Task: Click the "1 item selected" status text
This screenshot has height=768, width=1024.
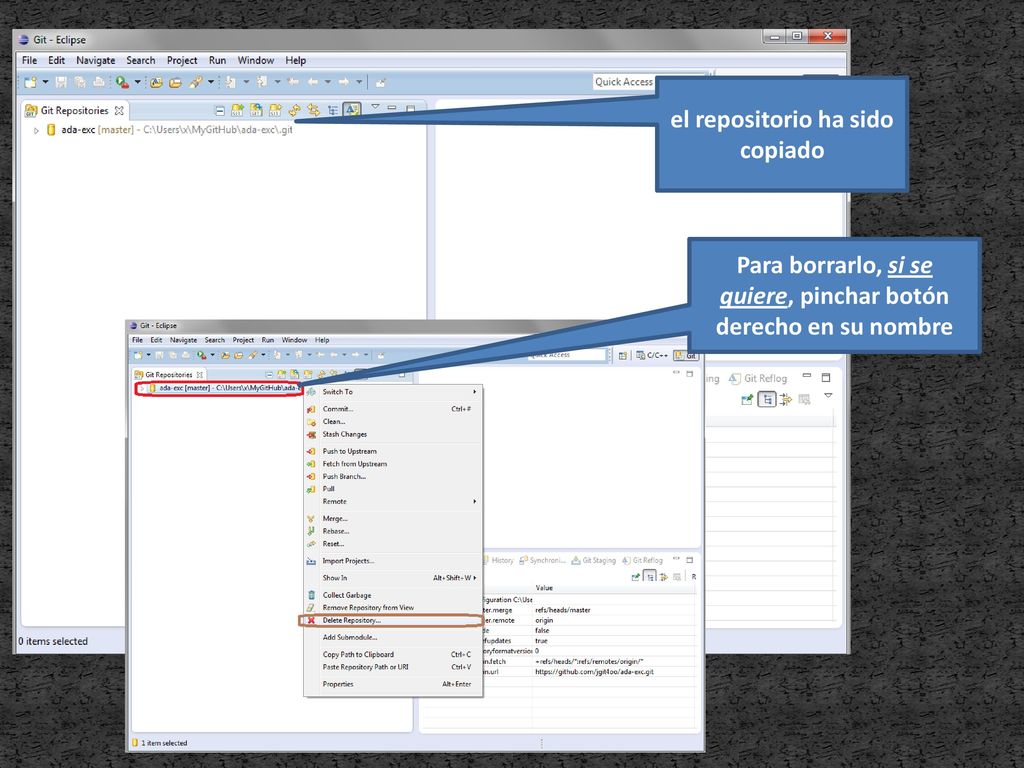Action: 164,743
